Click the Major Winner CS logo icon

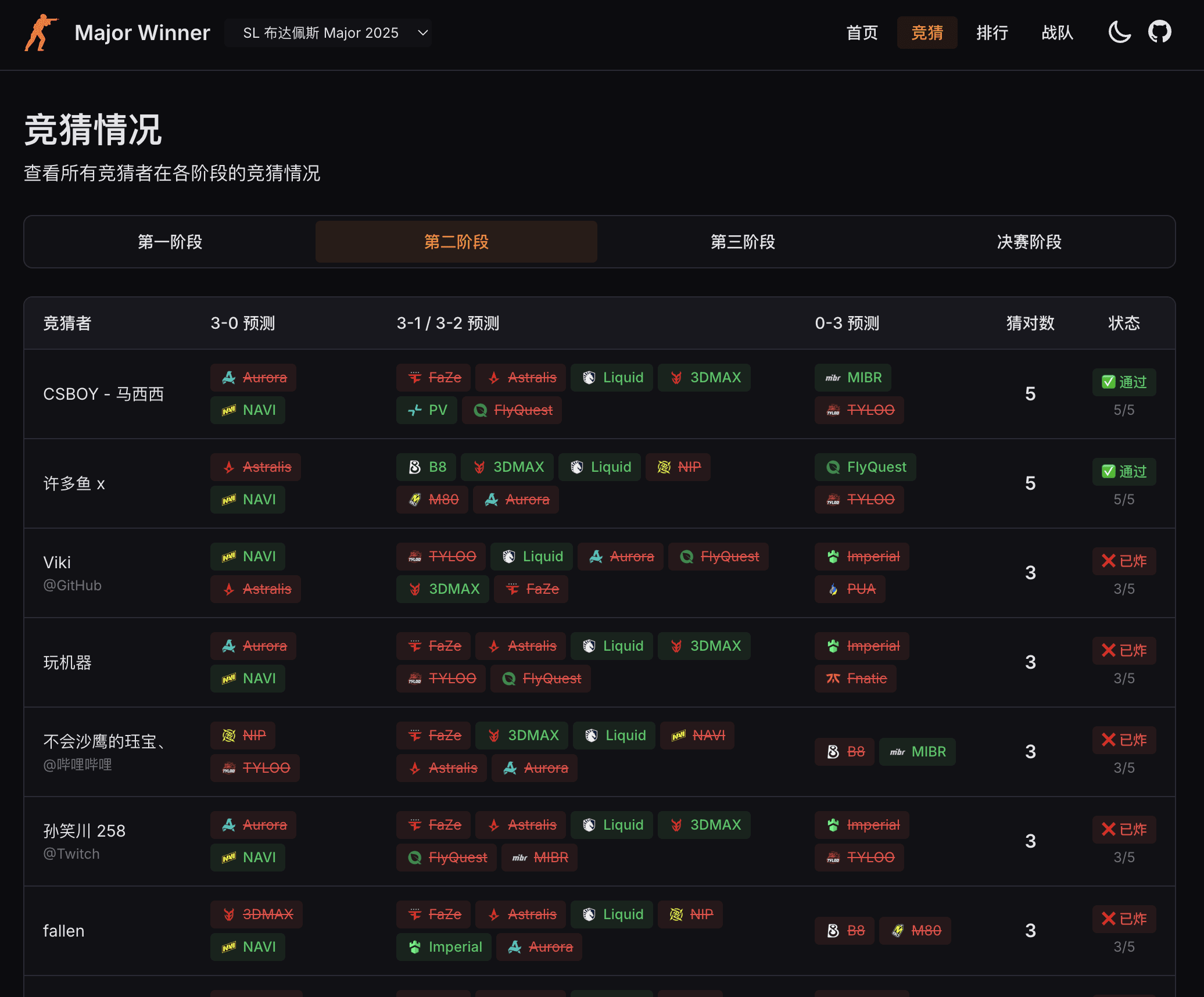(41, 33)
